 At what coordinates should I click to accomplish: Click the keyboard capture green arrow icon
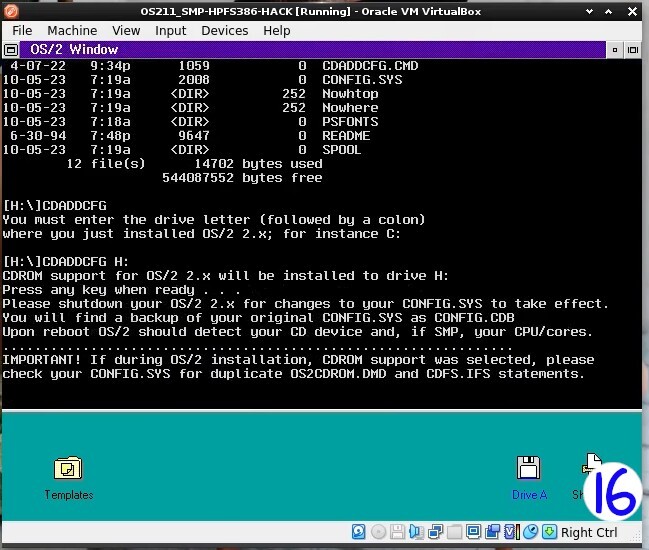tap(549, 532)
